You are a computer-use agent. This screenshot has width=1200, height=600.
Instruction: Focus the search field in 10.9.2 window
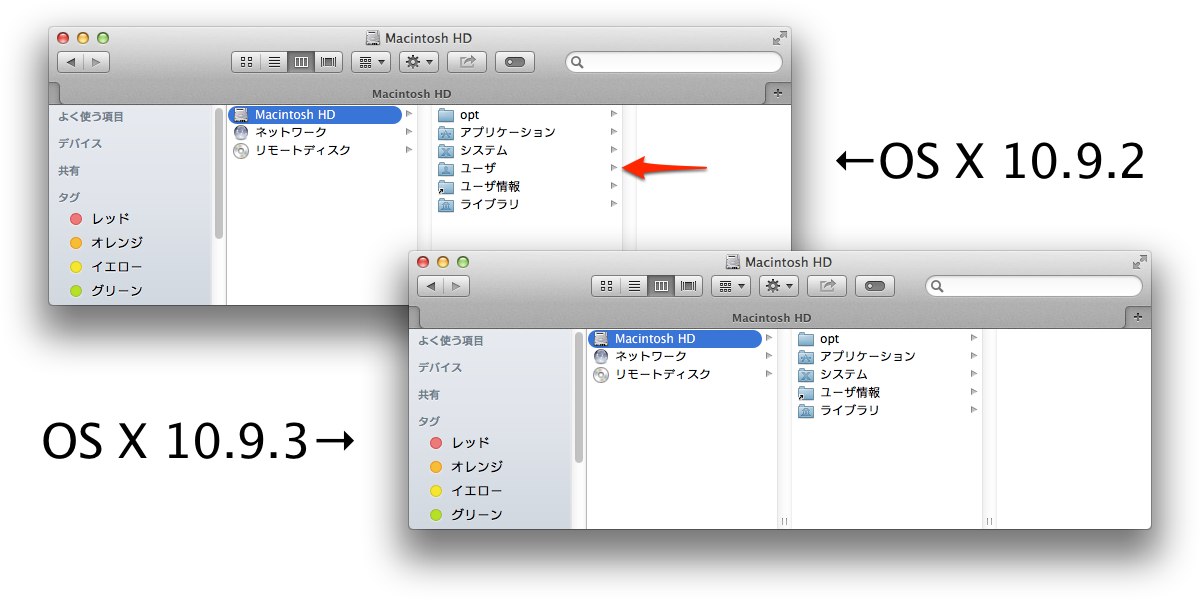tap(674, 62)
